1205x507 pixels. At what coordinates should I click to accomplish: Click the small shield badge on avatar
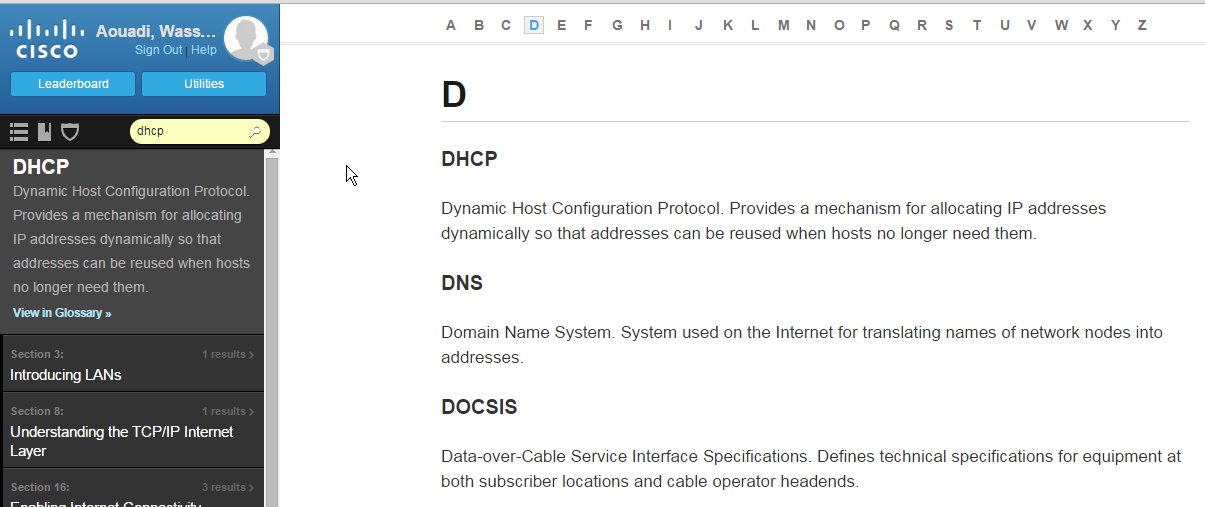tap(264, 54)
